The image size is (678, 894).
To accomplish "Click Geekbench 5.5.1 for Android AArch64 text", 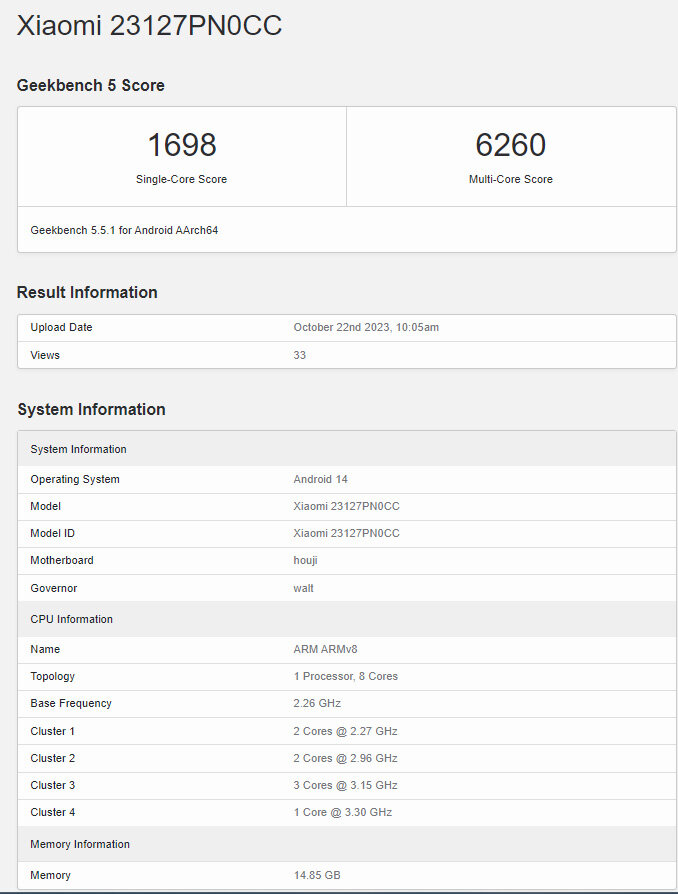I will [x=124, y=230].
